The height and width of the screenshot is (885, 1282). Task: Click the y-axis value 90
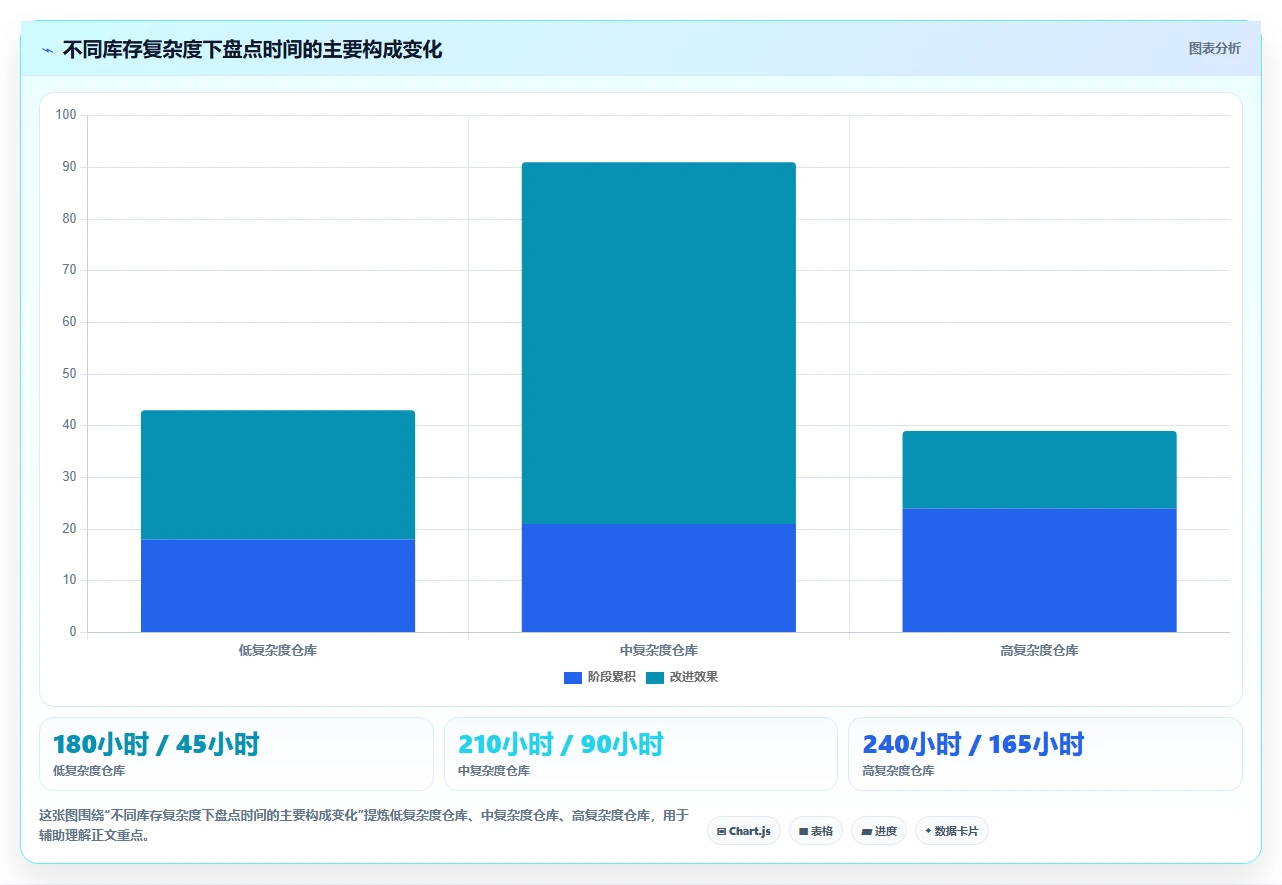coord(69,167)
